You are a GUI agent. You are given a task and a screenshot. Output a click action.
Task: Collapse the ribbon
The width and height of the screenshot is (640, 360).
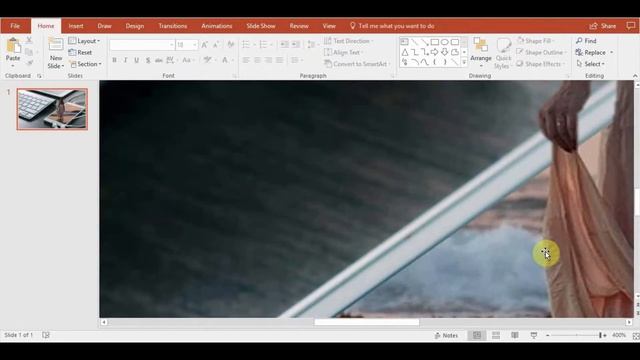(635, 76)
